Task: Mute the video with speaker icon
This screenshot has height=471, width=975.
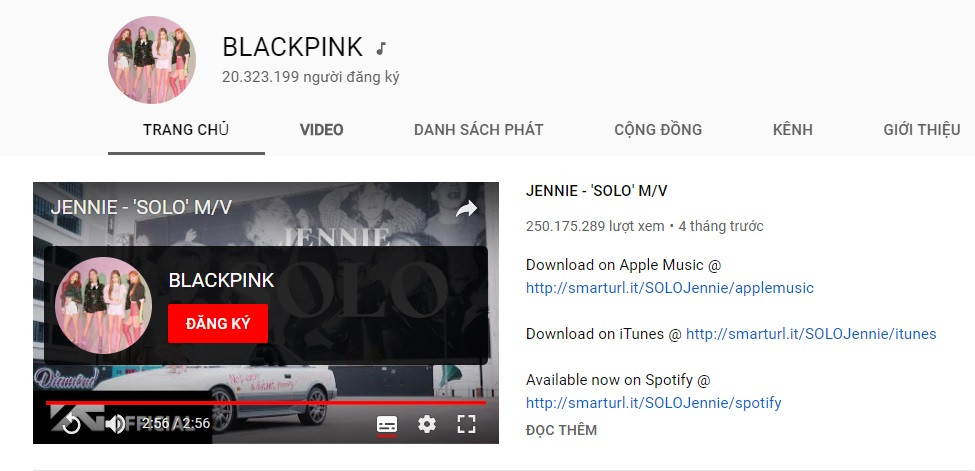Action: 115,424
